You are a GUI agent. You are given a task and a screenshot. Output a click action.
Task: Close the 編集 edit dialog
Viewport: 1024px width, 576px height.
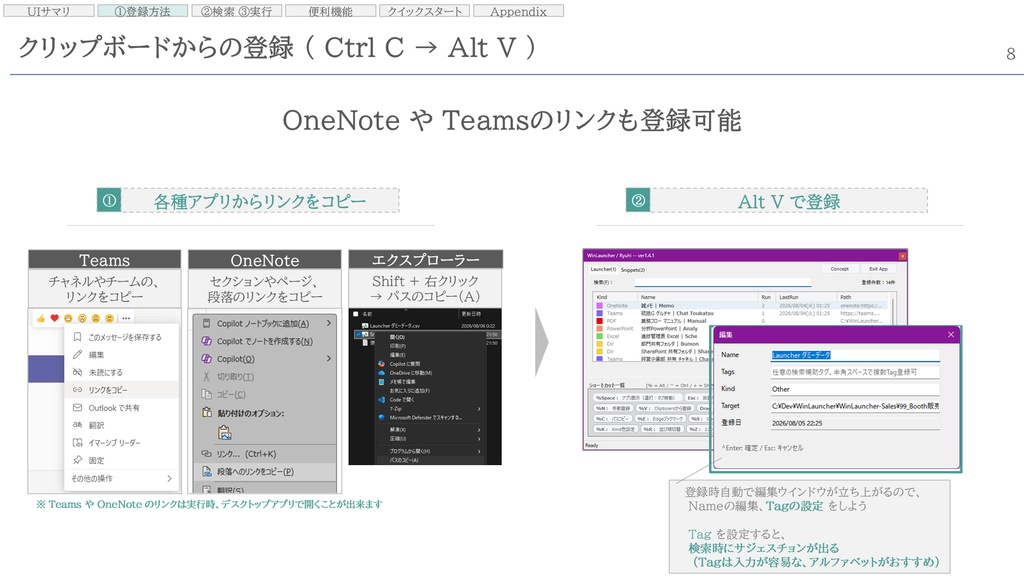click(x=951, y=334)
